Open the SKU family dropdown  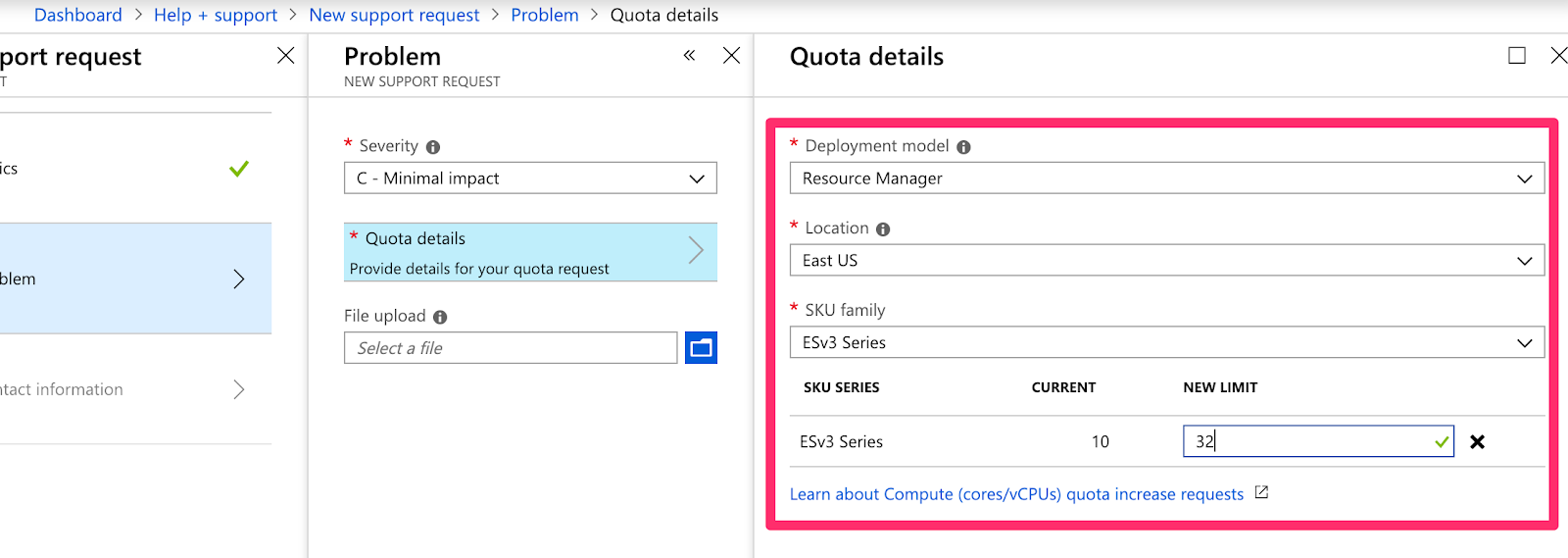(x=1166, y=342)
